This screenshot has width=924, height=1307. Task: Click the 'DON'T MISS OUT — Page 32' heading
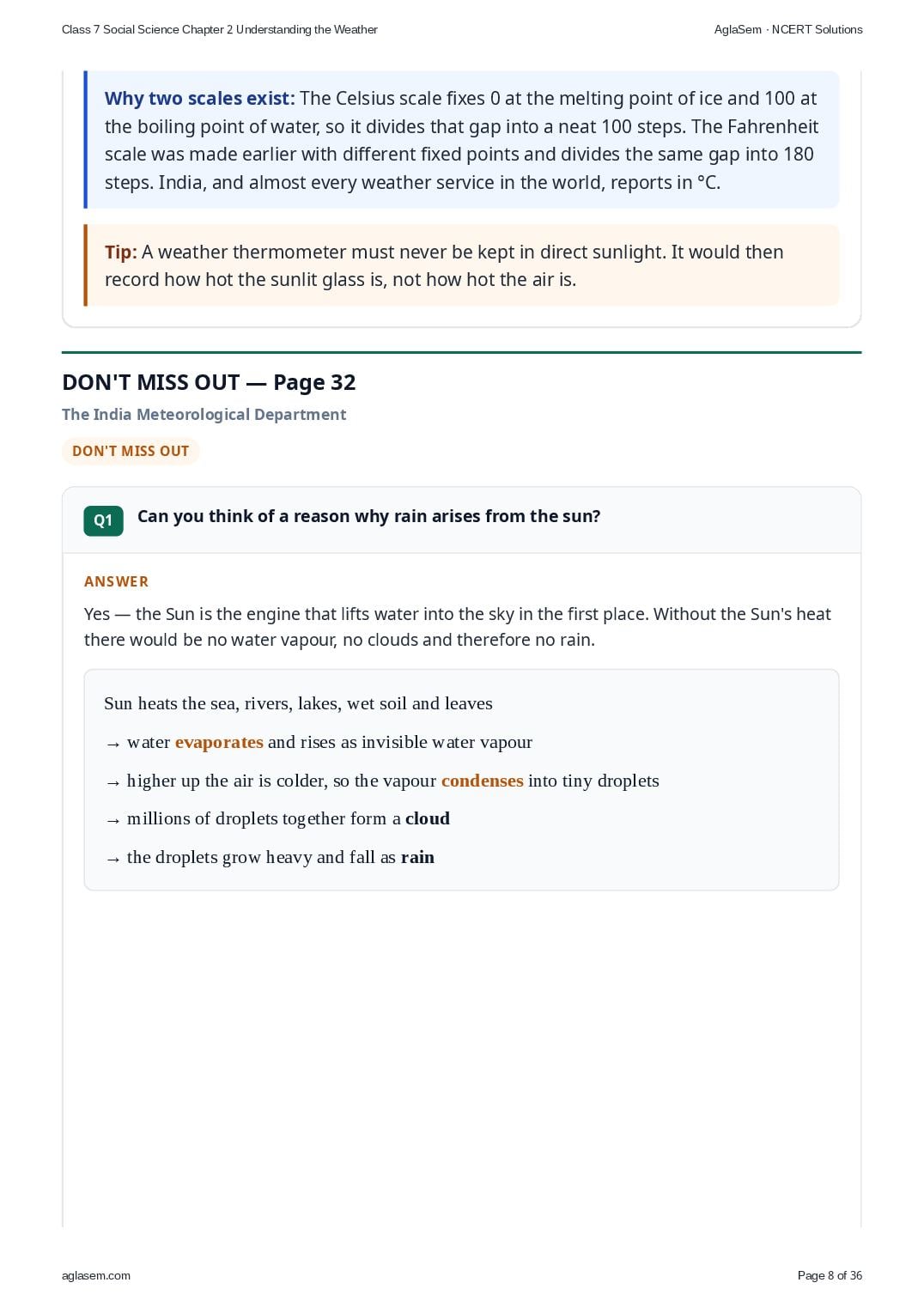[x=209, y=383]
